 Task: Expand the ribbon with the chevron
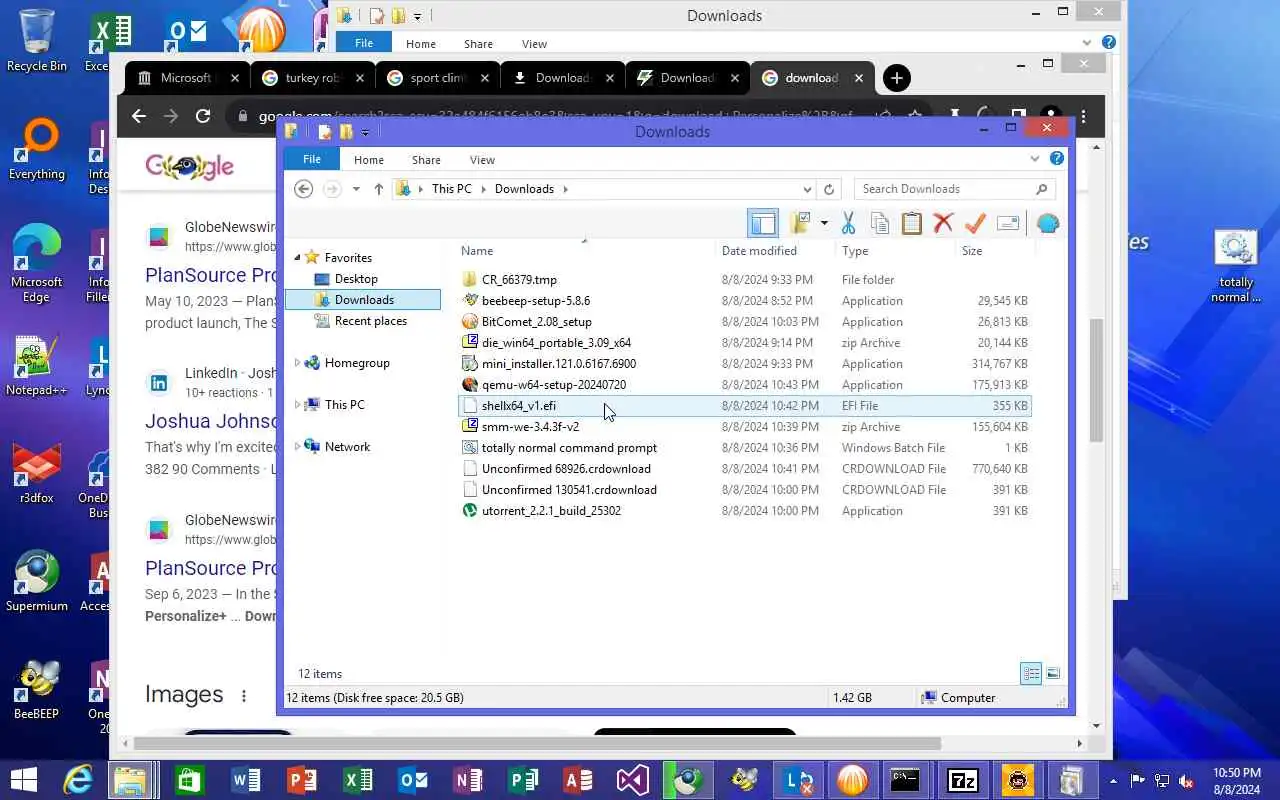coord(1035,159)
